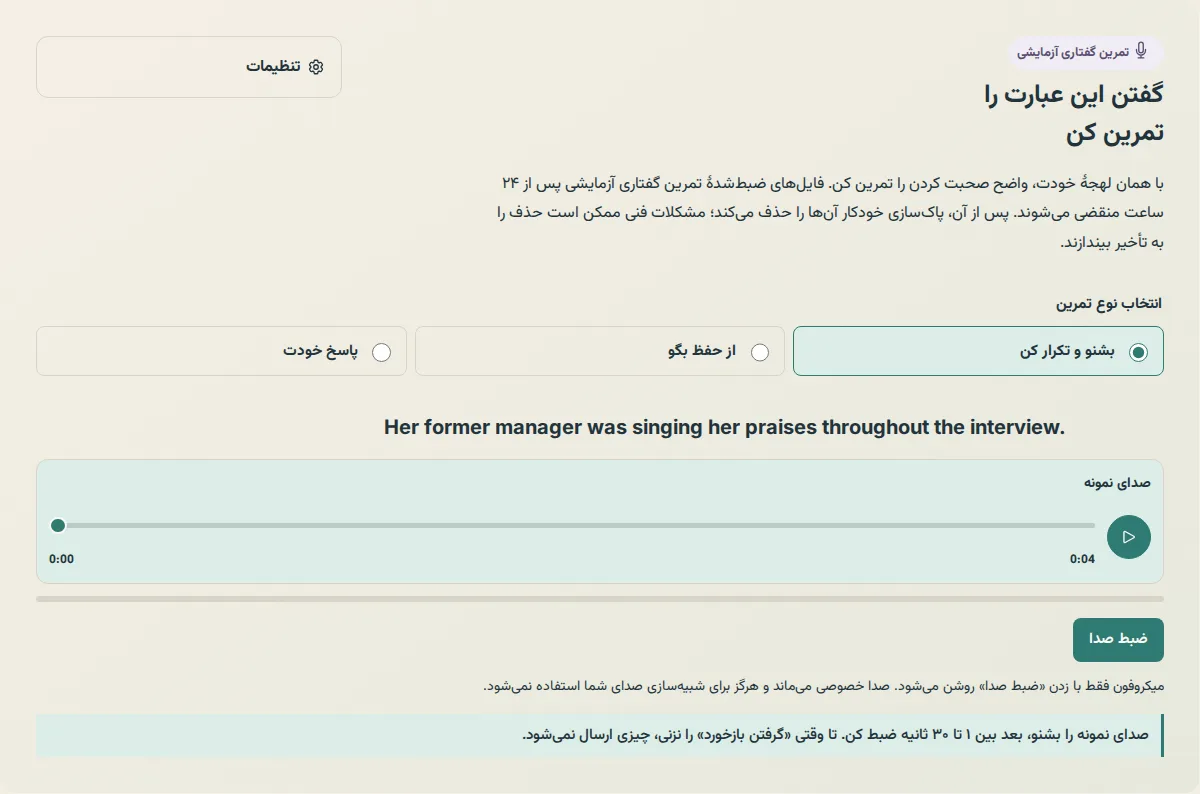Click the از حفظ بگو card label
Image resolution: width=1200 pixels, height=794 pixels.
(701, 351)
